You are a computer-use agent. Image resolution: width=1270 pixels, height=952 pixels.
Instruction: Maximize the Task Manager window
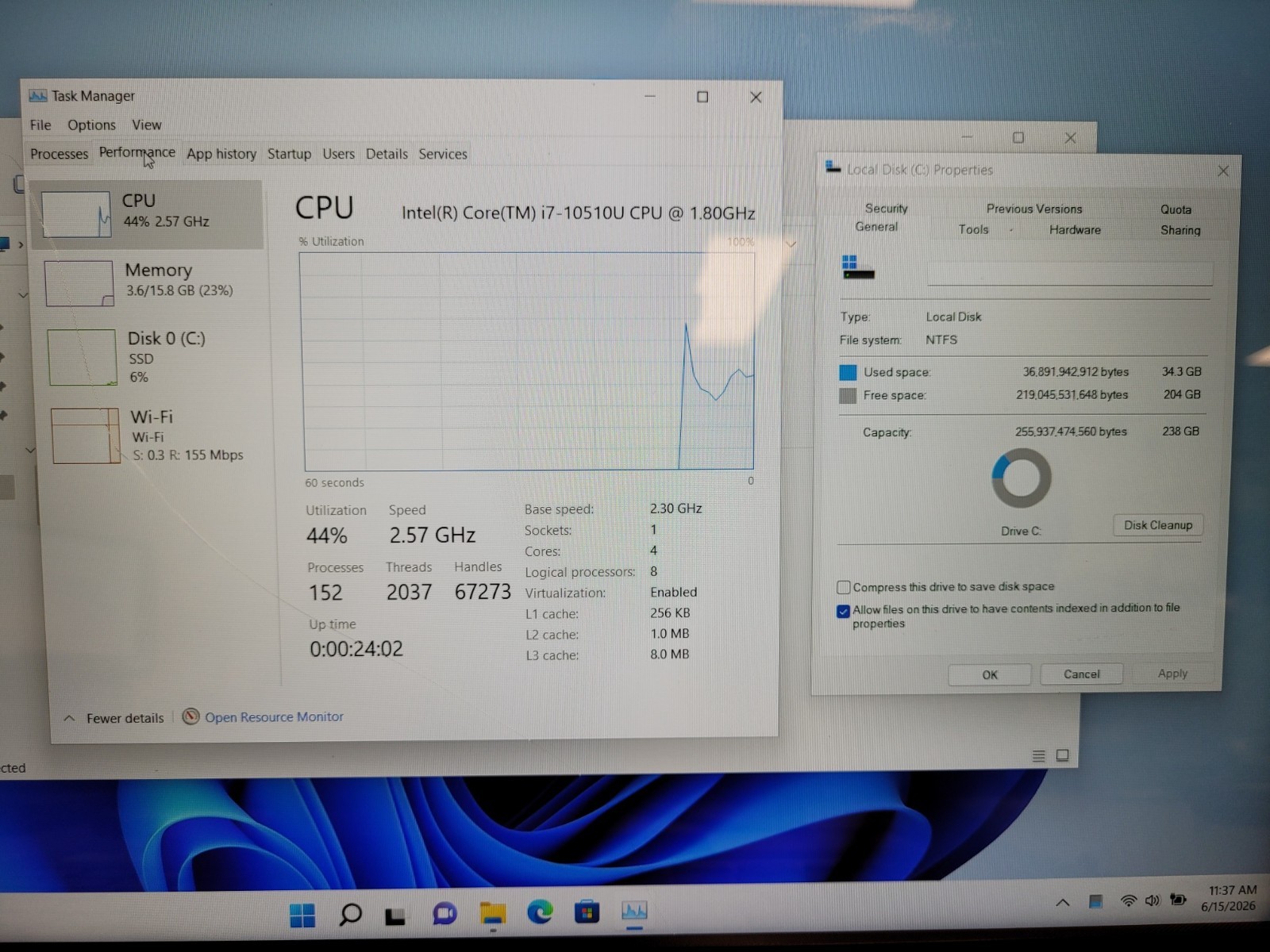coord(702,97)
